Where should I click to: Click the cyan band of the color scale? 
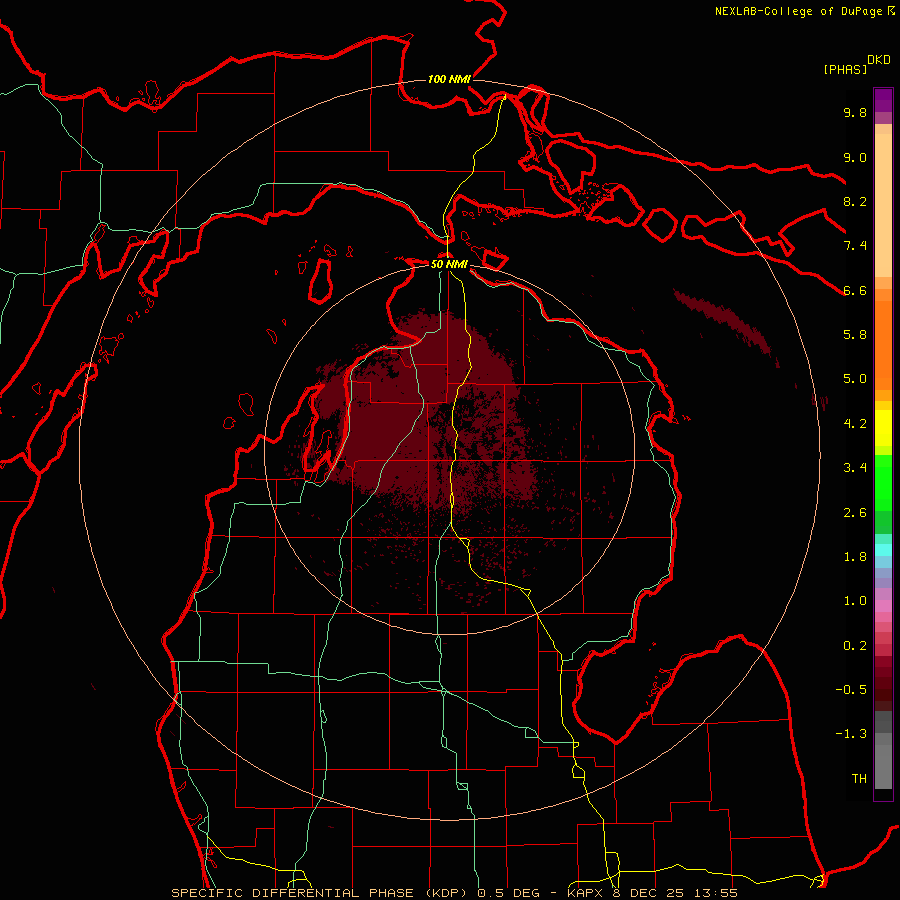[x=883, y=549]
